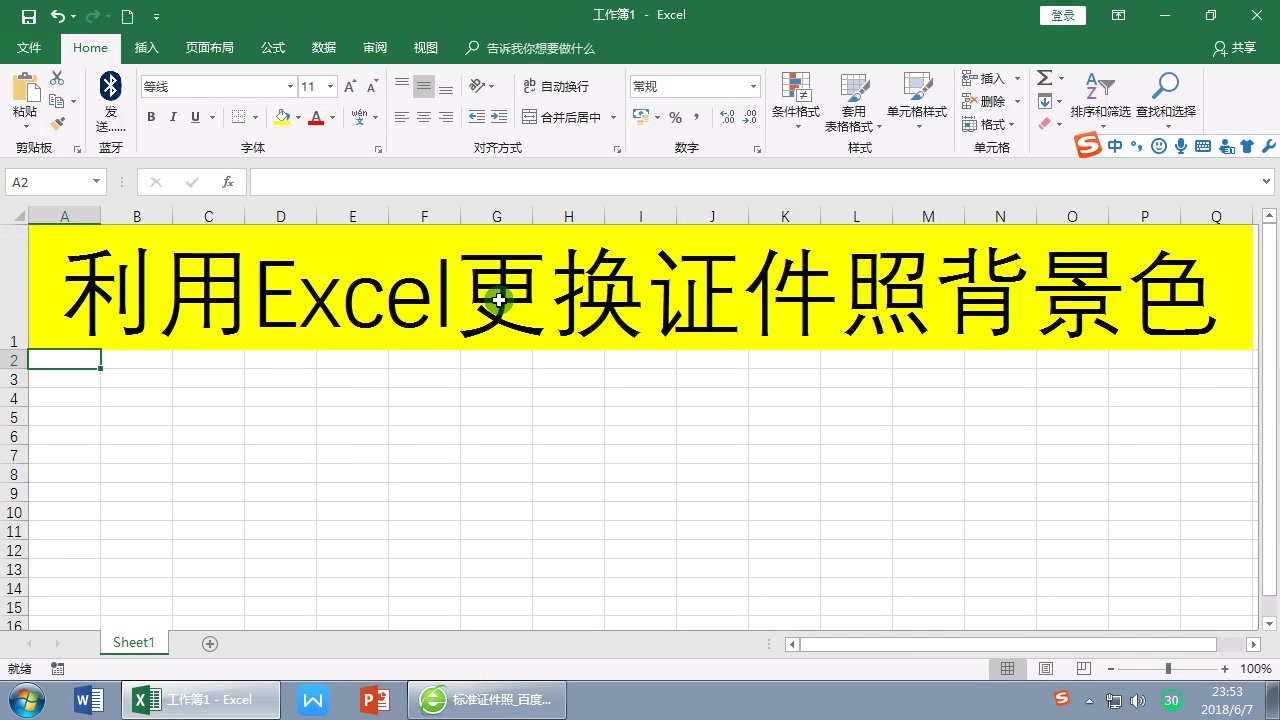Switch to Page Layout view icon in status bar
1280x720 pixels.
coord(1045,669)
